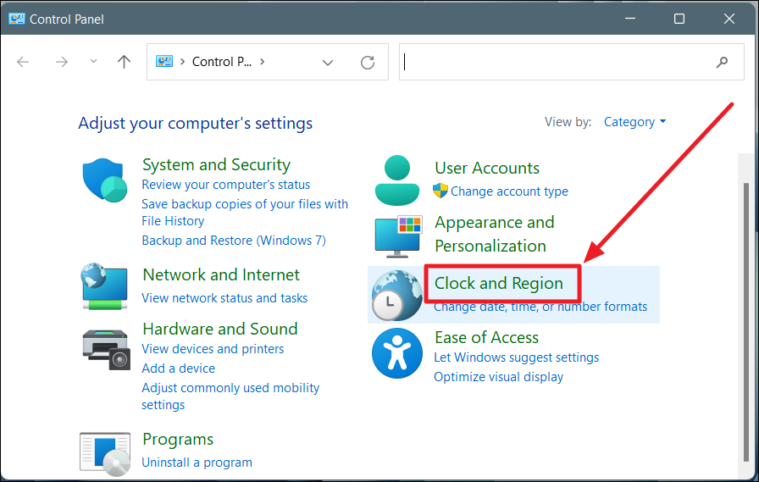
Task: Open the Clock and Region heading
Action: tap(499, 283)
